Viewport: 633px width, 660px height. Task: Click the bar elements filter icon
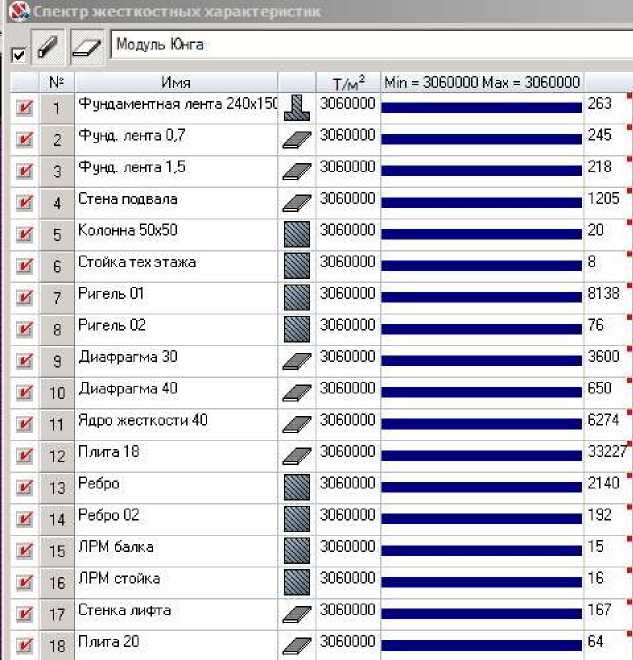pos(48,47)
